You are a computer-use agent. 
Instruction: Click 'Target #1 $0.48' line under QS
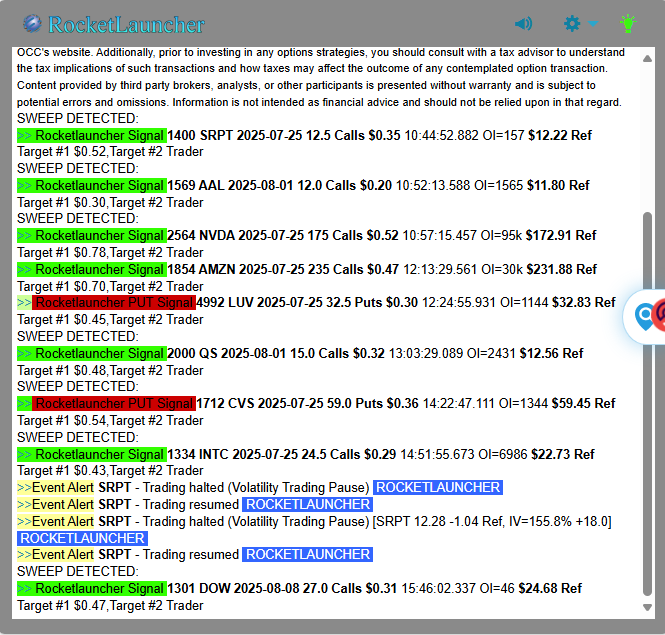pyautogui.click(x=110, y=370)
